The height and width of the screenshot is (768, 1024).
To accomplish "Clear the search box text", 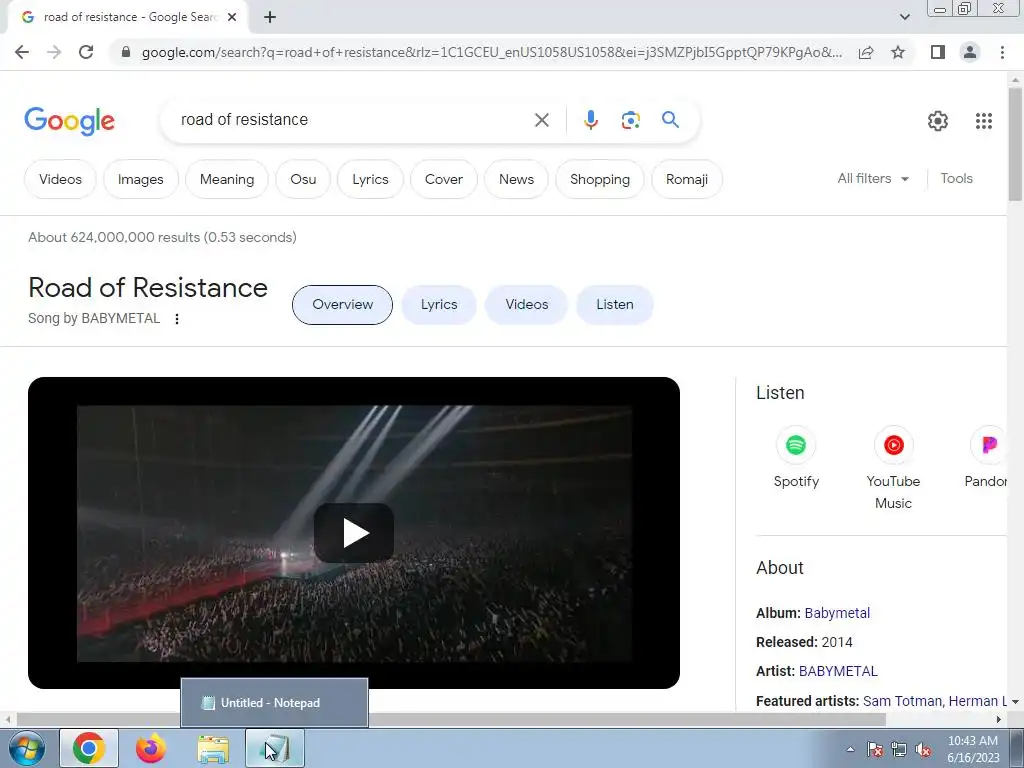I will tap(541, 120).
